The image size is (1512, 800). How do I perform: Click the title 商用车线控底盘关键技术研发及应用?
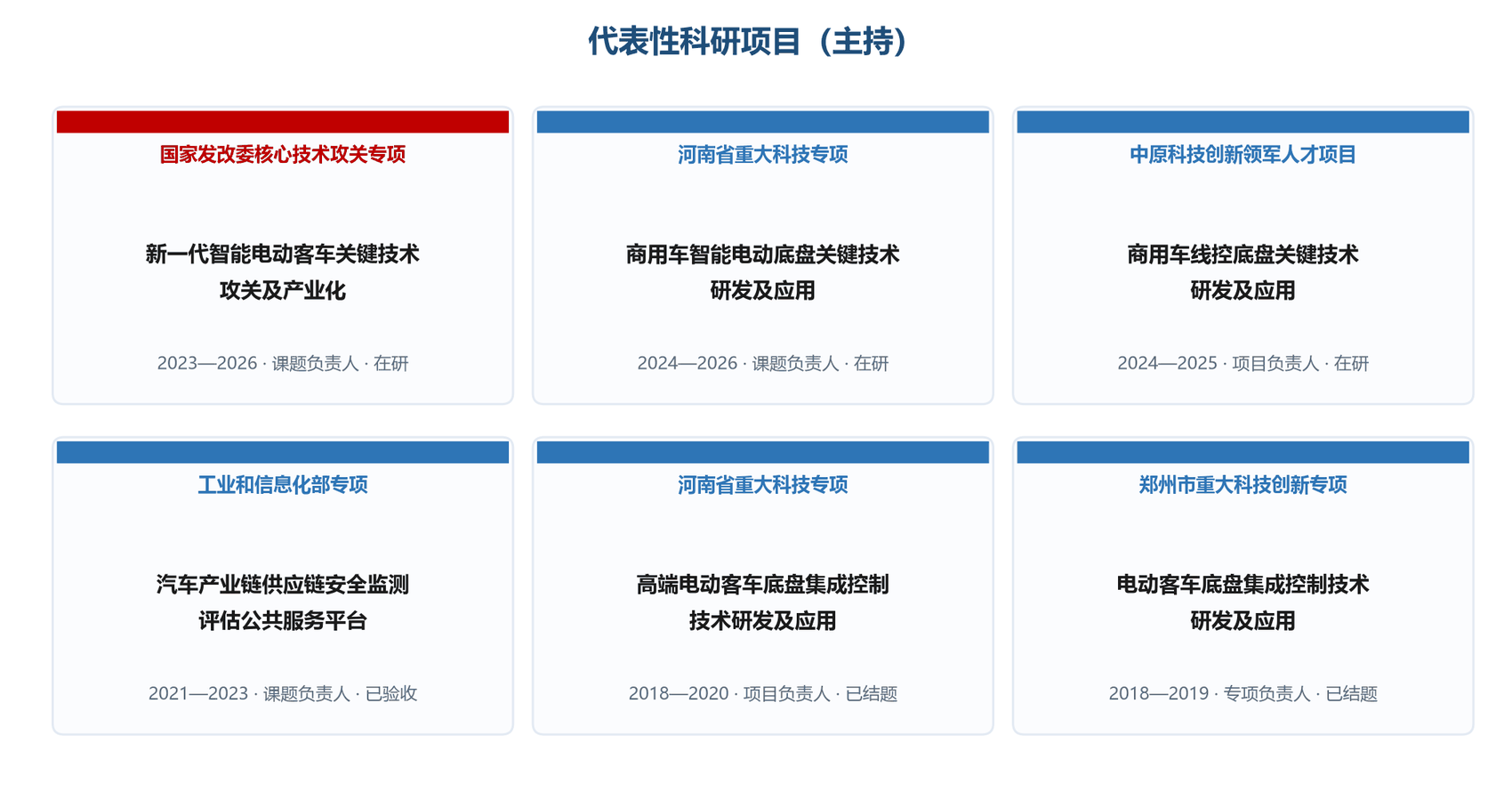click(1243, 272)
